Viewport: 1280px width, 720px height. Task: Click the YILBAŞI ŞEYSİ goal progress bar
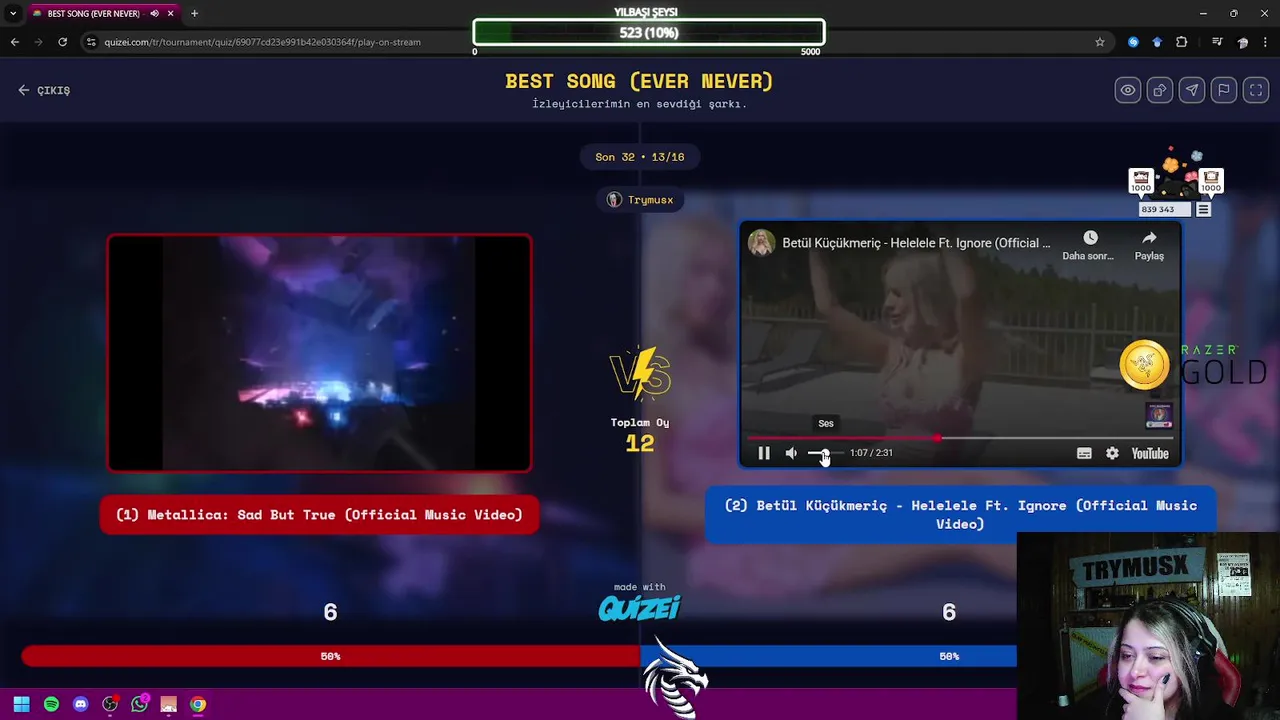(649, 33)
